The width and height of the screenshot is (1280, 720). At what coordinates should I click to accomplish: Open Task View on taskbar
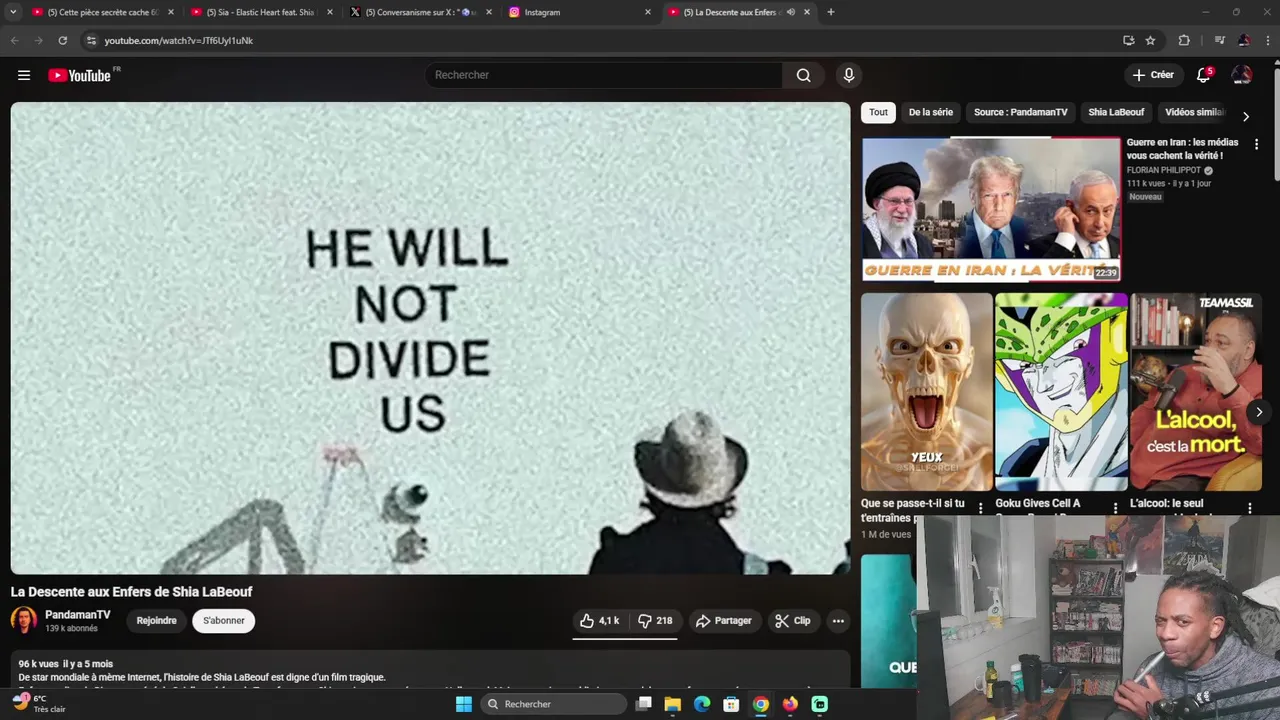coord(644,704)
